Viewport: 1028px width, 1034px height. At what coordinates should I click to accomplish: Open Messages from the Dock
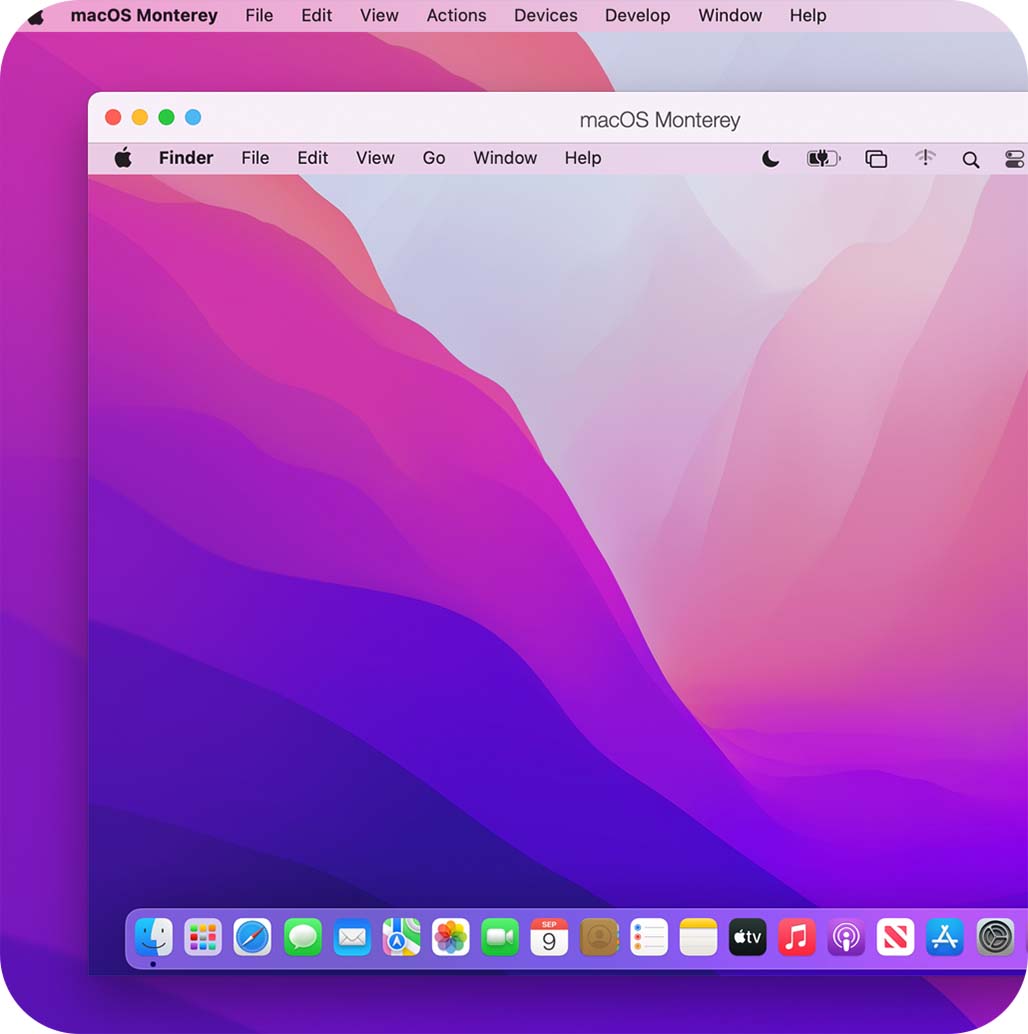302,937
